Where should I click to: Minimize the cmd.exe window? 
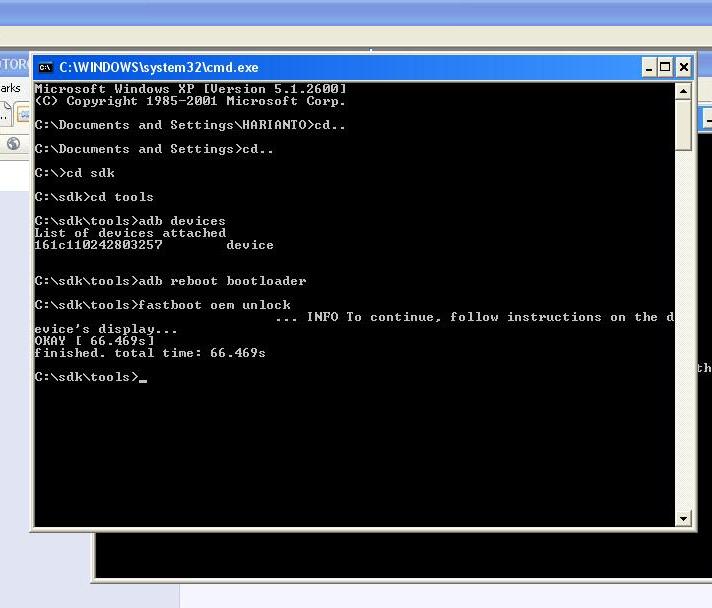click(649, 68)
